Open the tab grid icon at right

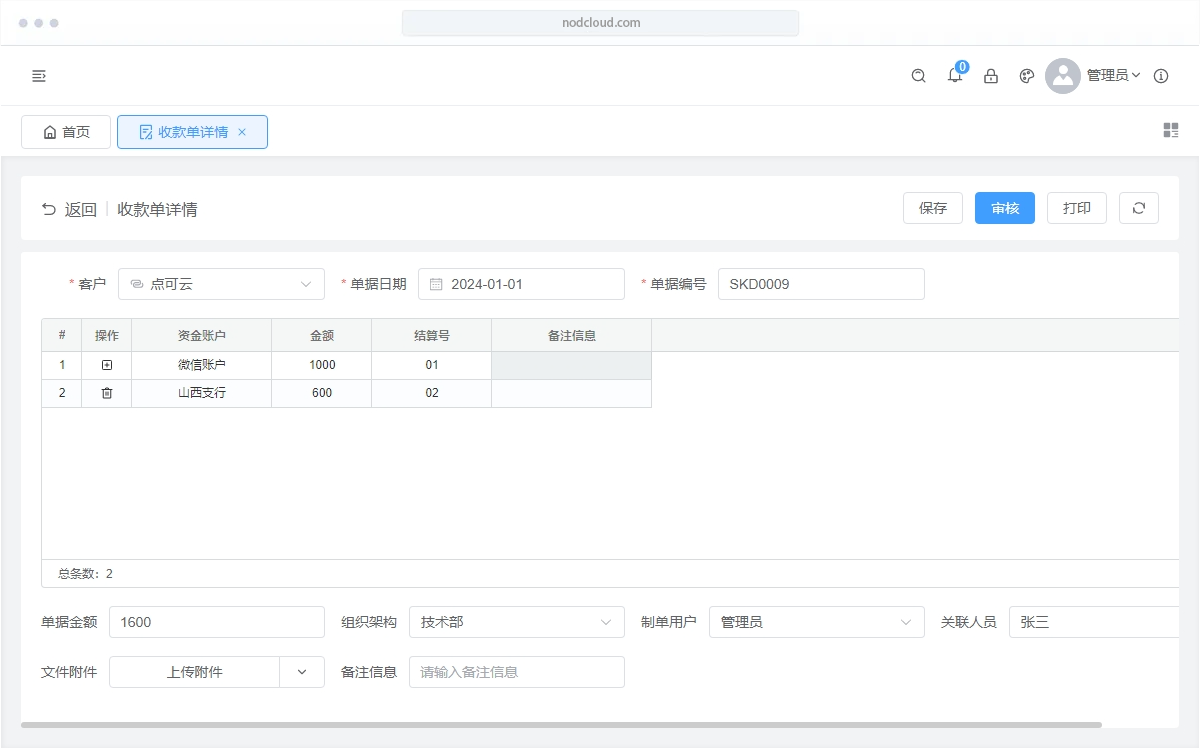tap(1171, 130)
